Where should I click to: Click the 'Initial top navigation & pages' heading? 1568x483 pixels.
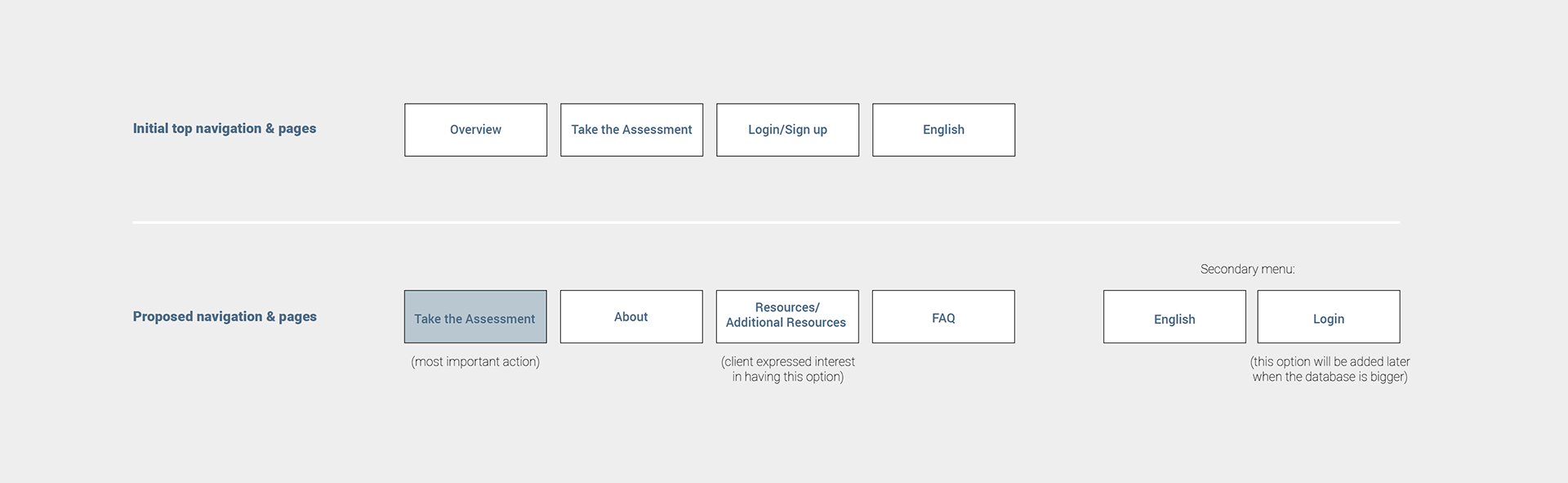[225, 128]
